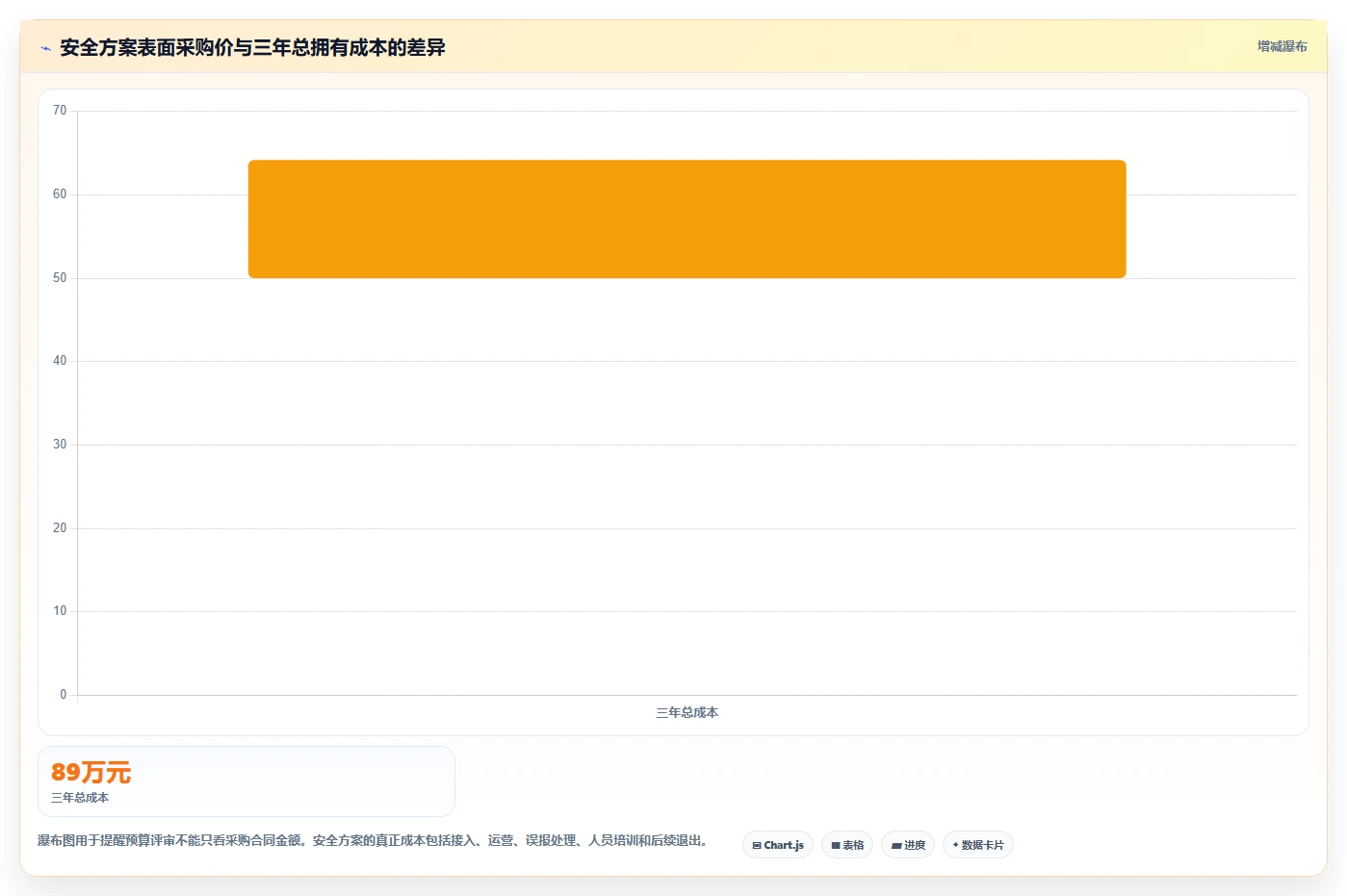Screen dimensions: 1347x896
Task: Click the 增减瀑布 label in the header
Action: 1282,46
